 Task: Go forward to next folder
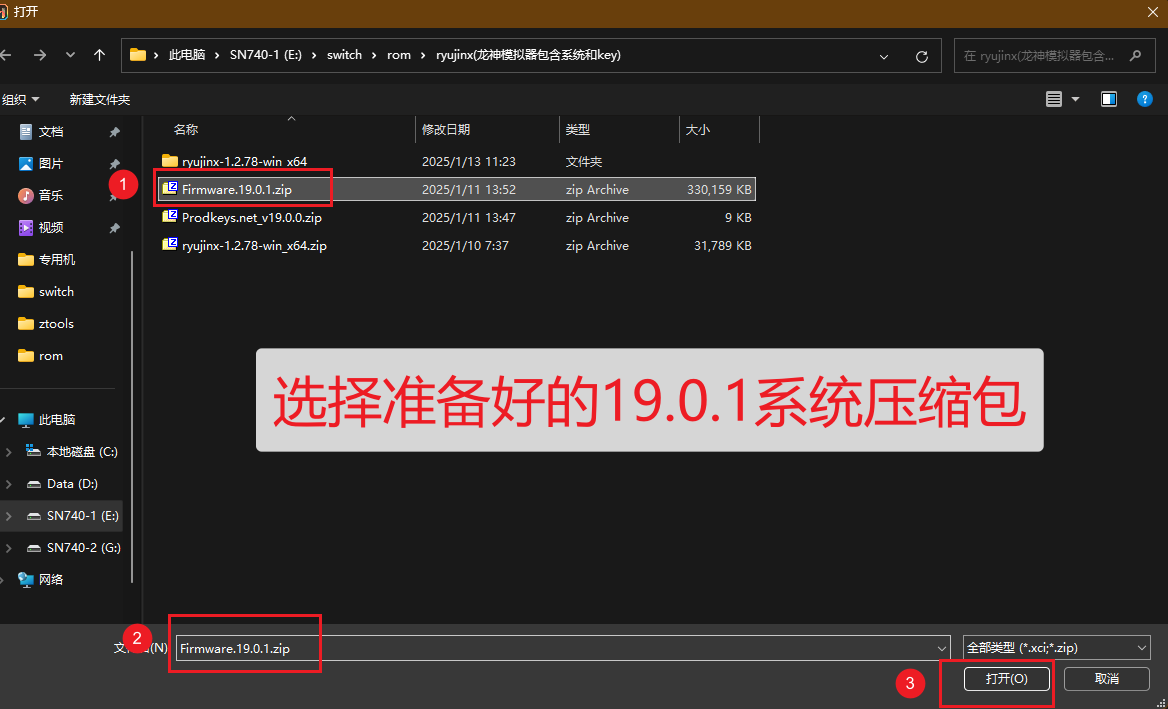coord(40,55)
